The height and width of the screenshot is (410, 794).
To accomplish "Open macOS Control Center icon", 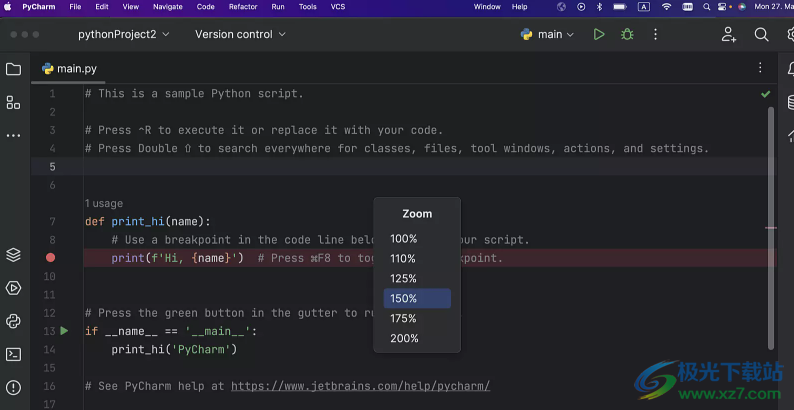I will [x=723, y=7].
